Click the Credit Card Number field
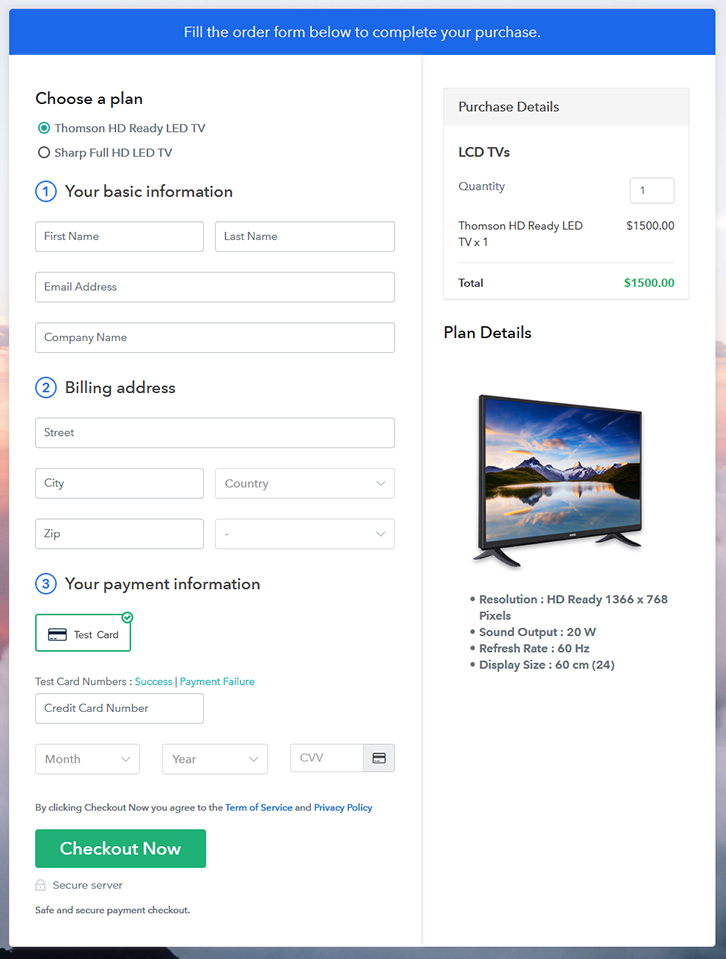 click(119, 708)
